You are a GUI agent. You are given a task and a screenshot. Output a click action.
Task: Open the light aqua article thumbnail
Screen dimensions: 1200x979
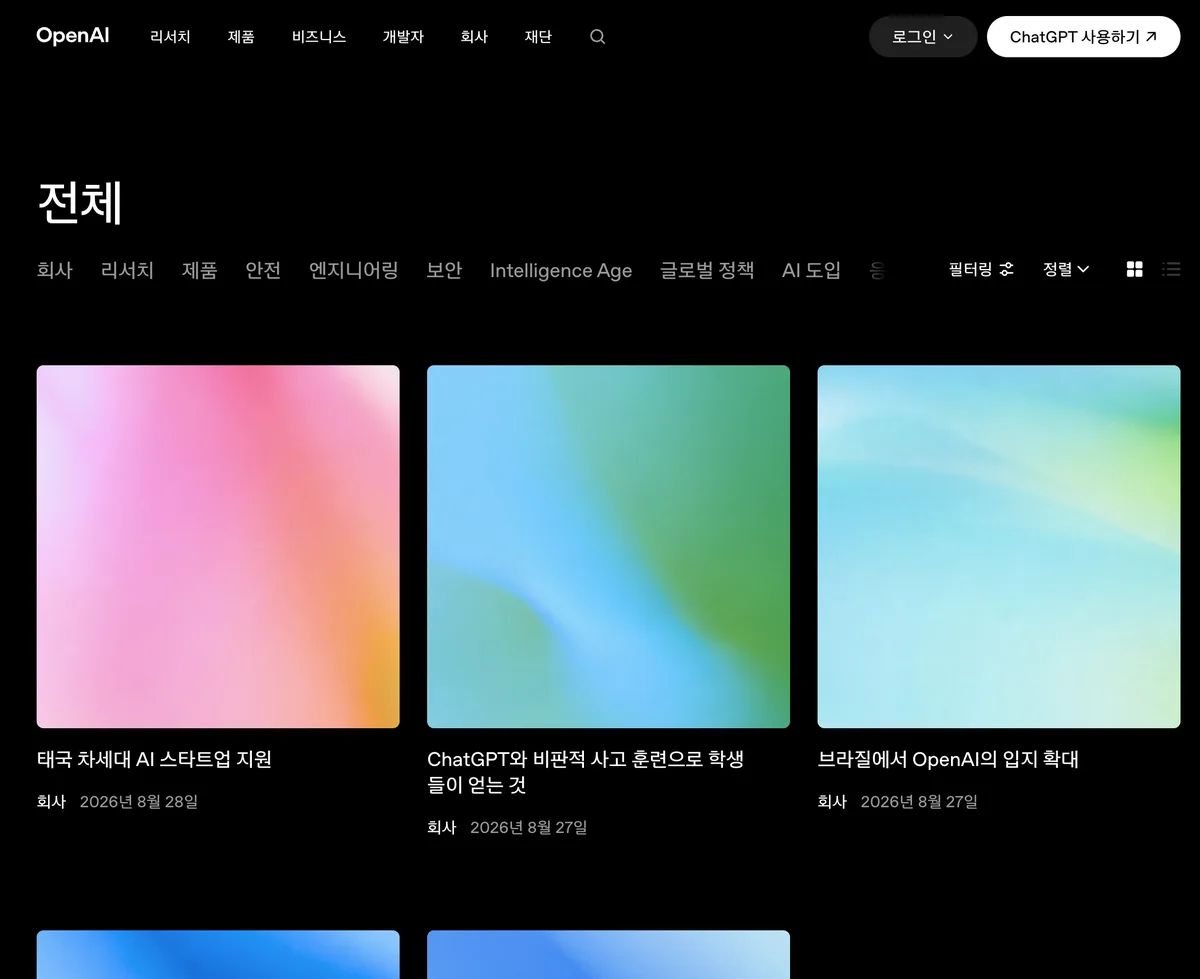click(999, 546)
